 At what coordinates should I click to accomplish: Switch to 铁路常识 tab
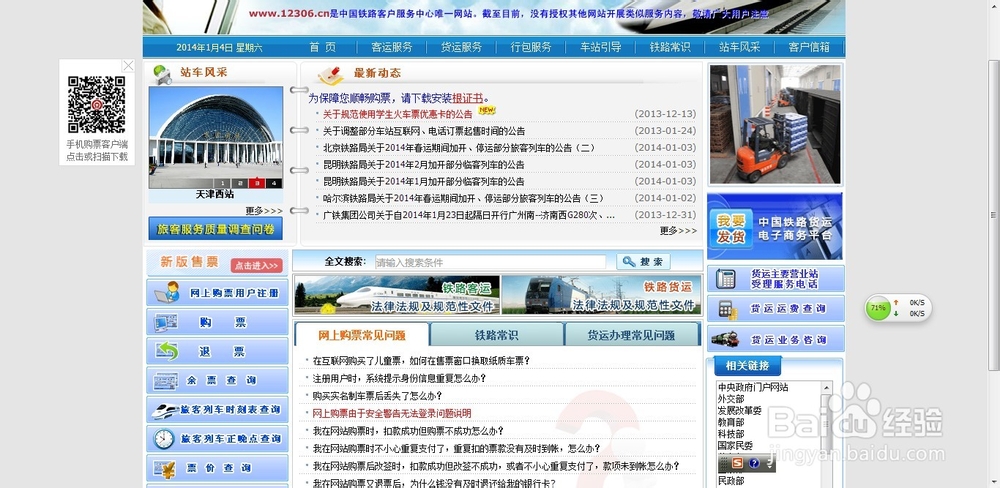(496, 335)
